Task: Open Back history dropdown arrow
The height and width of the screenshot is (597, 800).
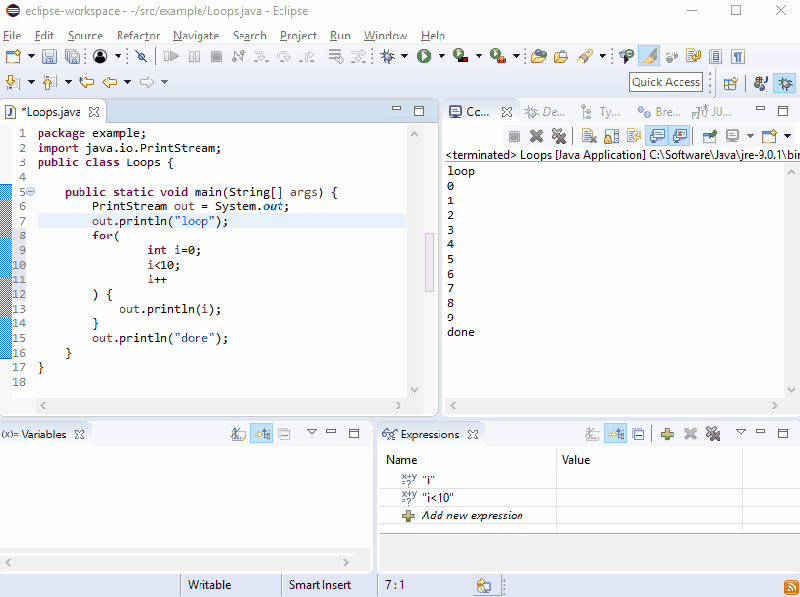Action: click(127, 82)
